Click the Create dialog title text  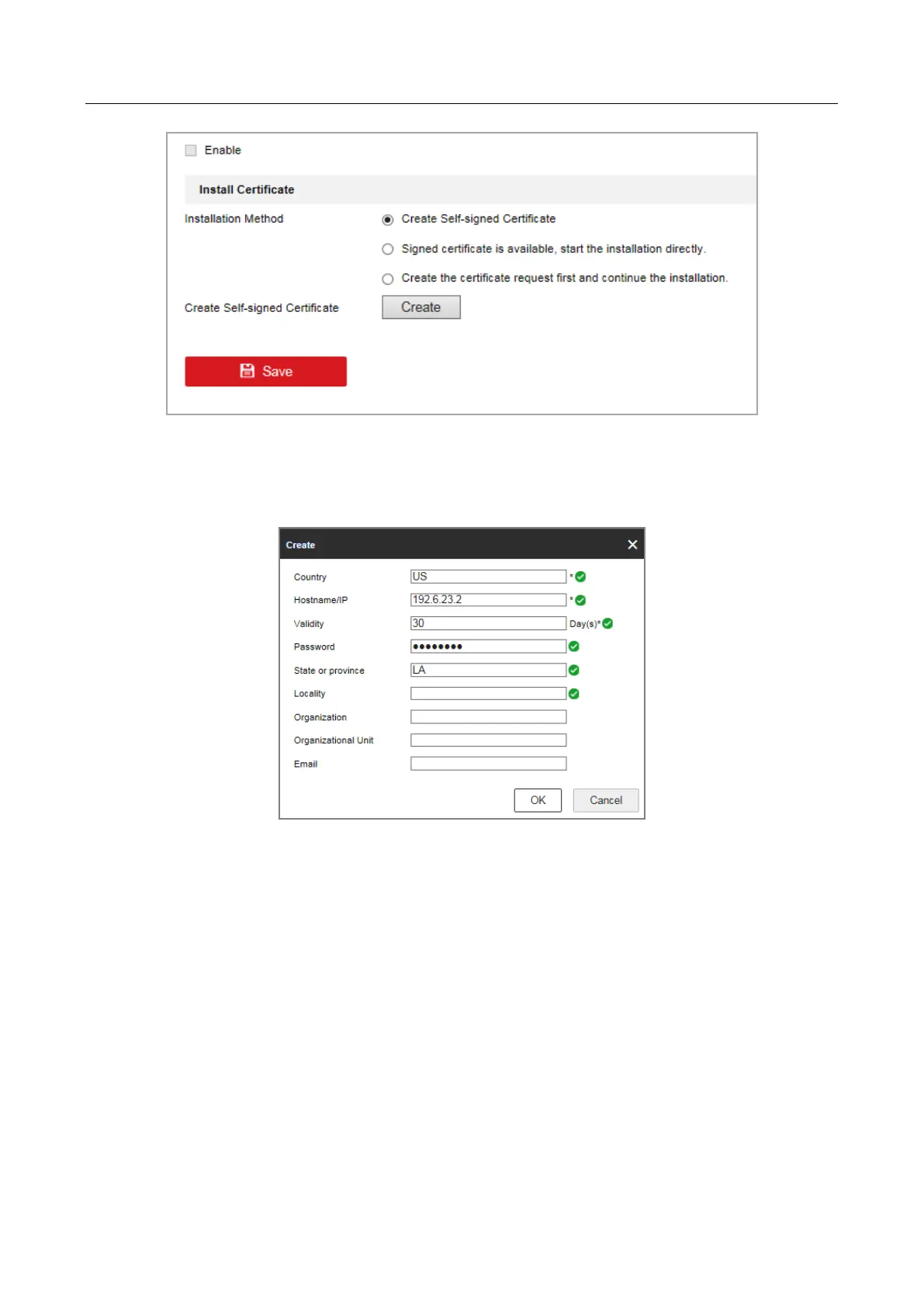click(x=300, y=545)
